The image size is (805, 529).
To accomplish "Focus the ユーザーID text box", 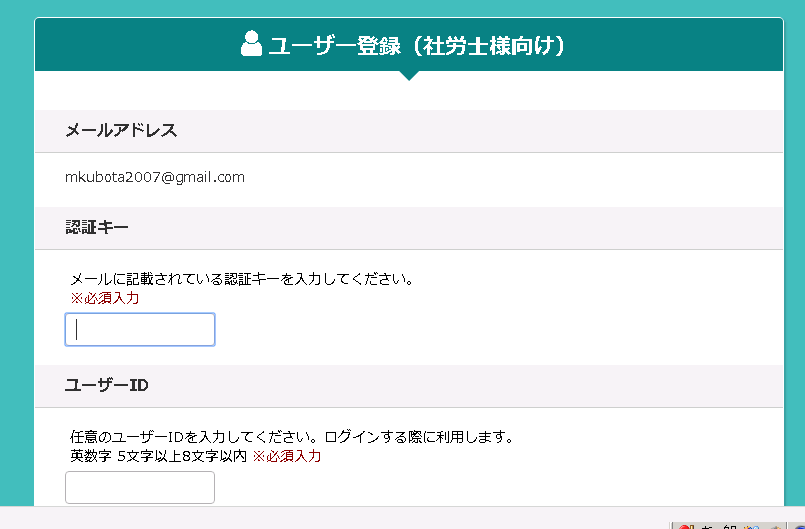I will pyautogui.click(x=140, y=487).
